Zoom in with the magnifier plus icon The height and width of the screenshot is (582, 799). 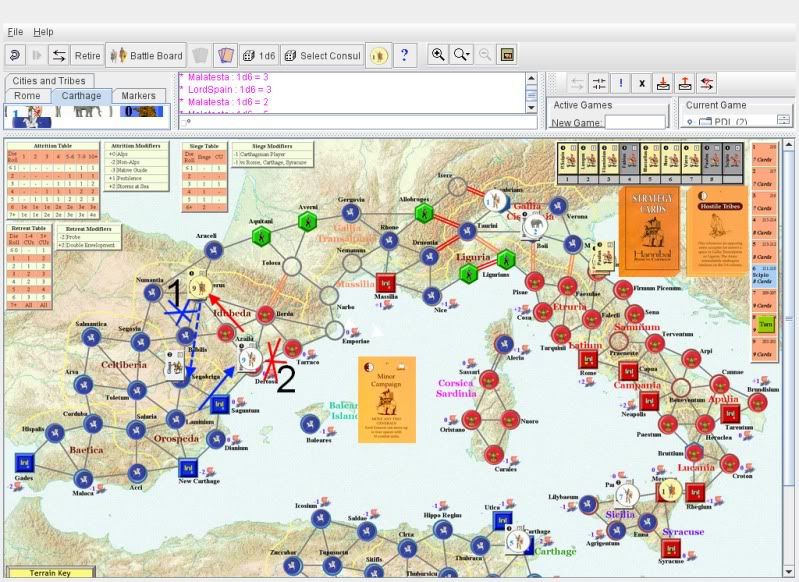(x=438, y=55)
